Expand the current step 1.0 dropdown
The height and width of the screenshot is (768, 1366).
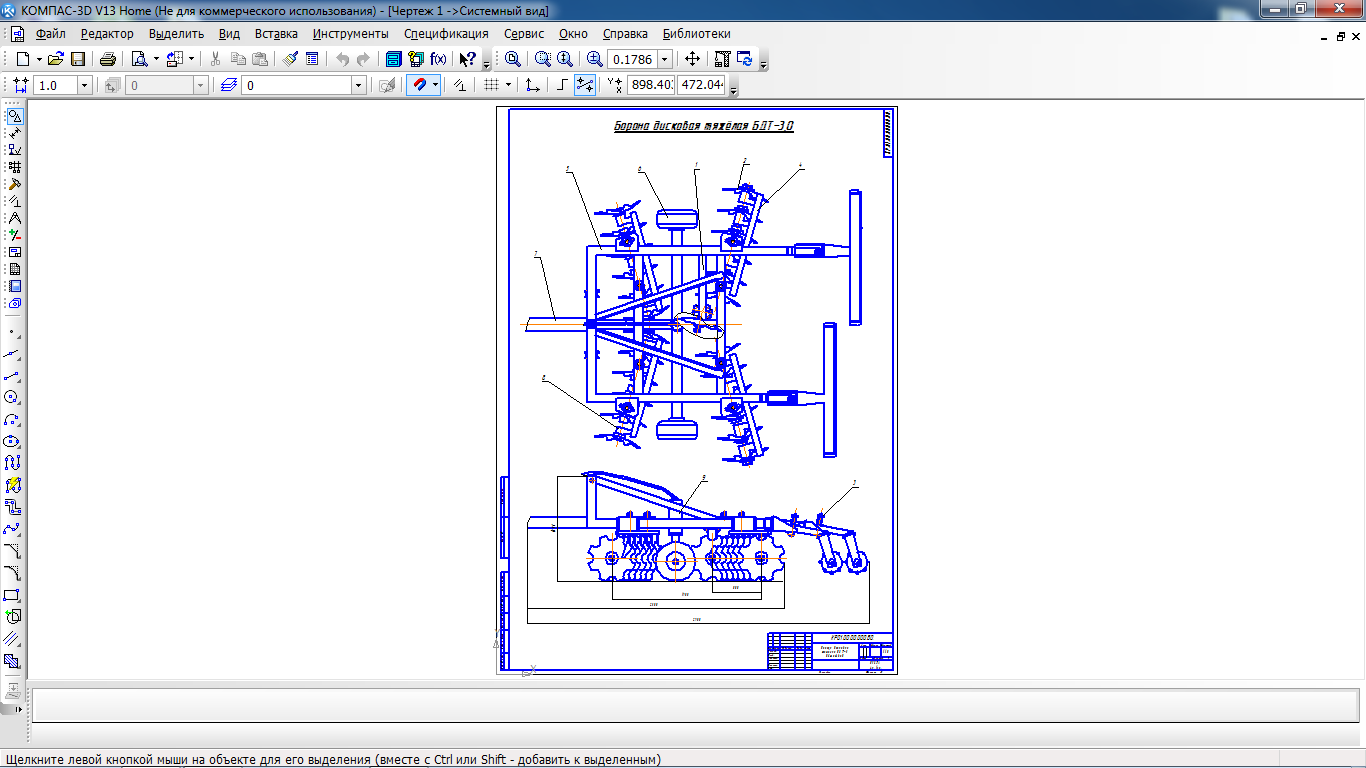[x=84, y=86]
